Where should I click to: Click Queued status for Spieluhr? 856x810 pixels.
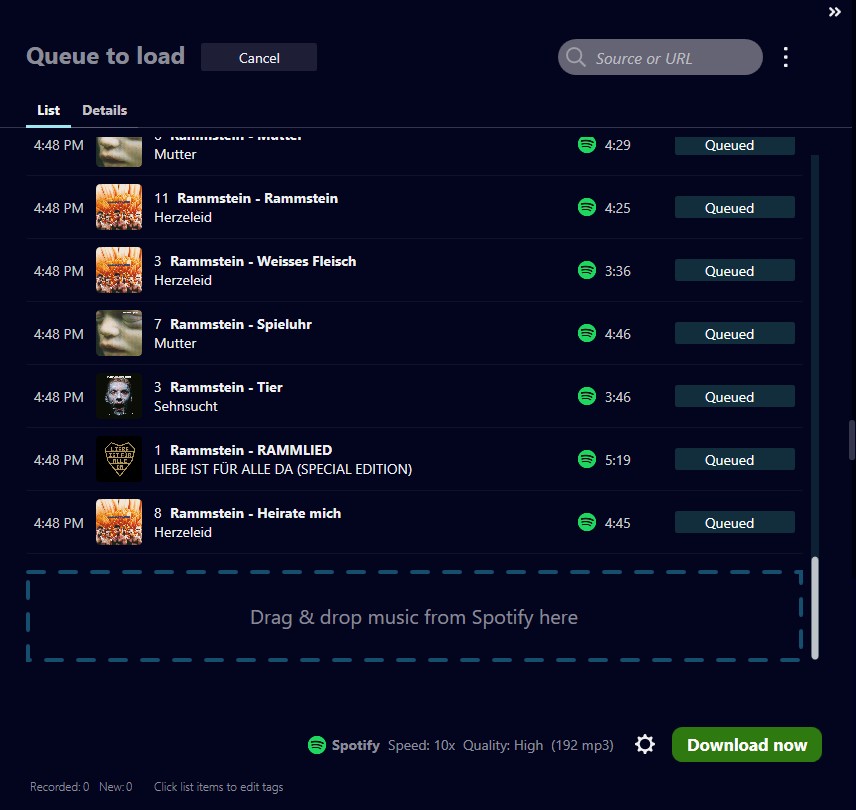(x=734, y=333)
